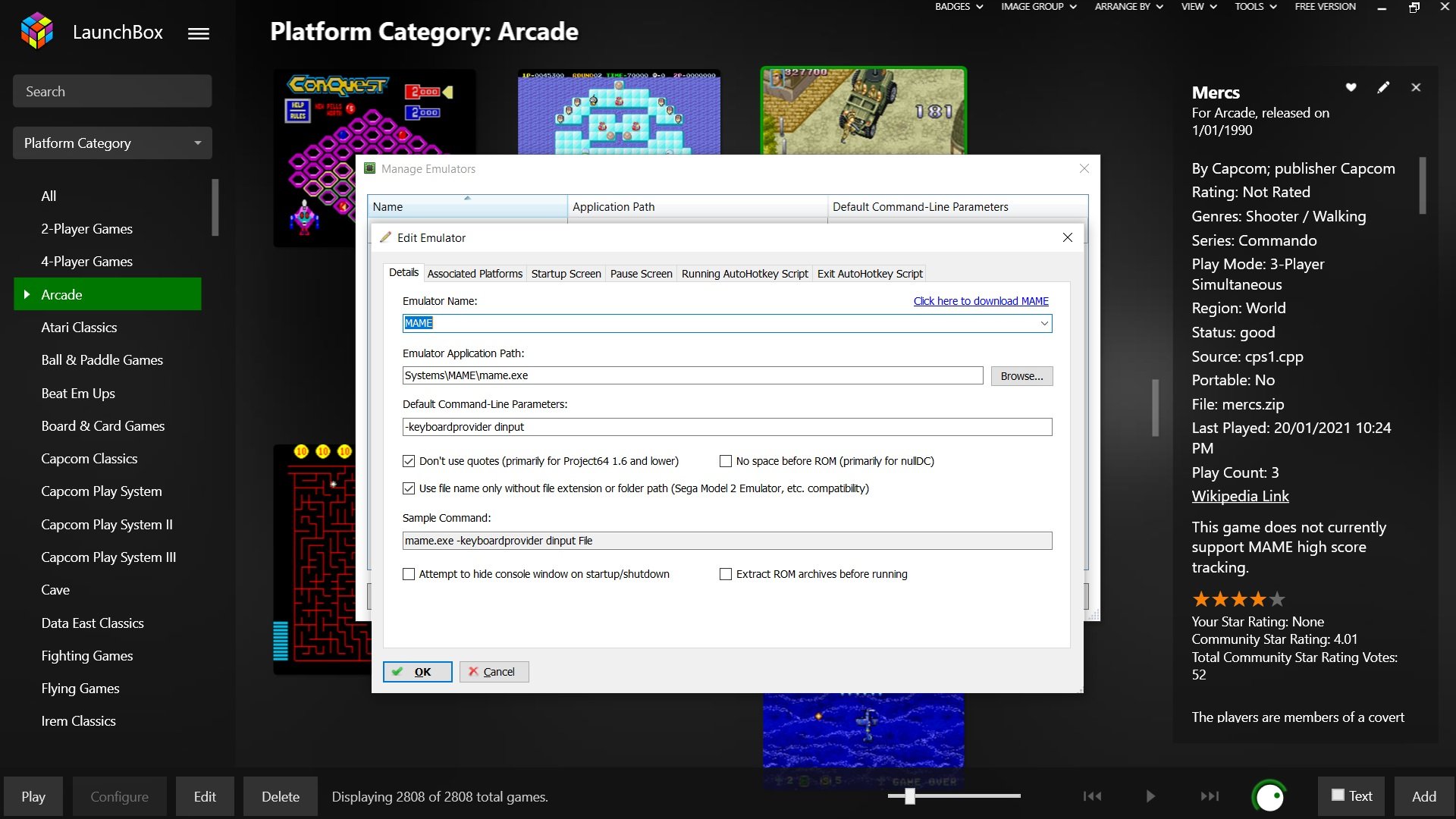This screenshot has height=819, width=1456.
Task: Click the Search field
Action: point(112,91)
